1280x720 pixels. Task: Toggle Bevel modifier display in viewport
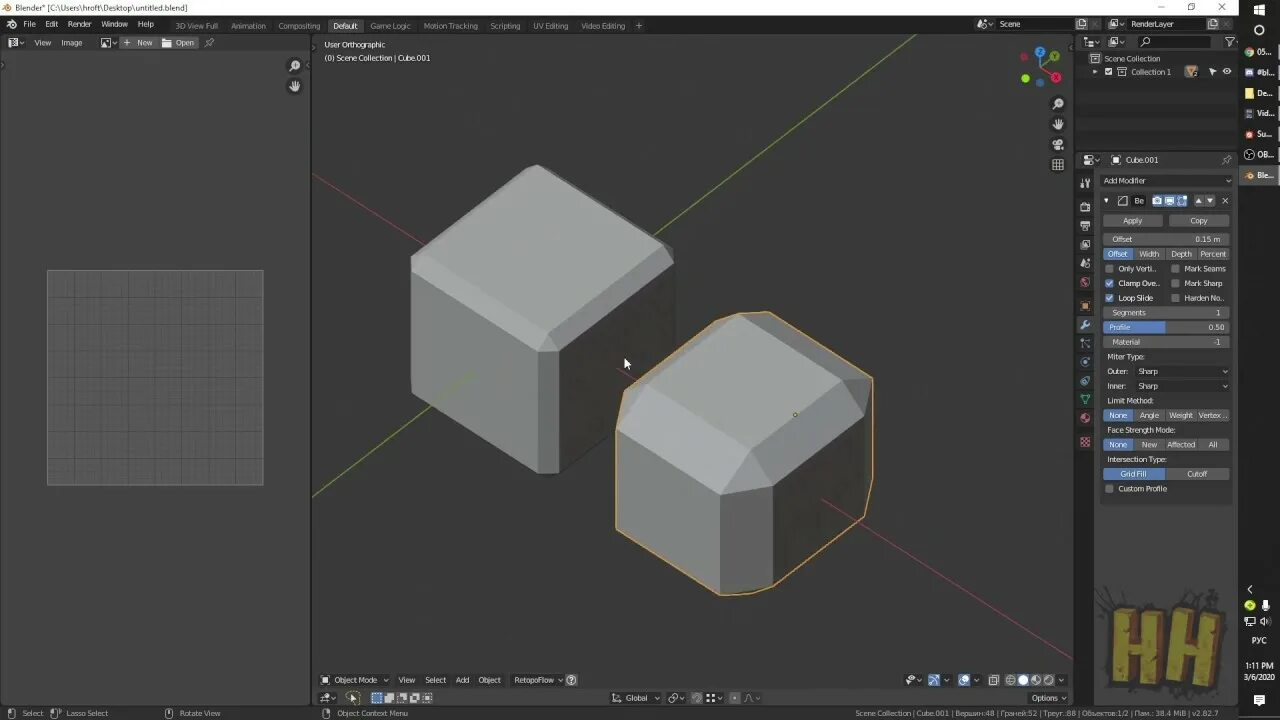pyautogui.click(x=1169, y=201)
